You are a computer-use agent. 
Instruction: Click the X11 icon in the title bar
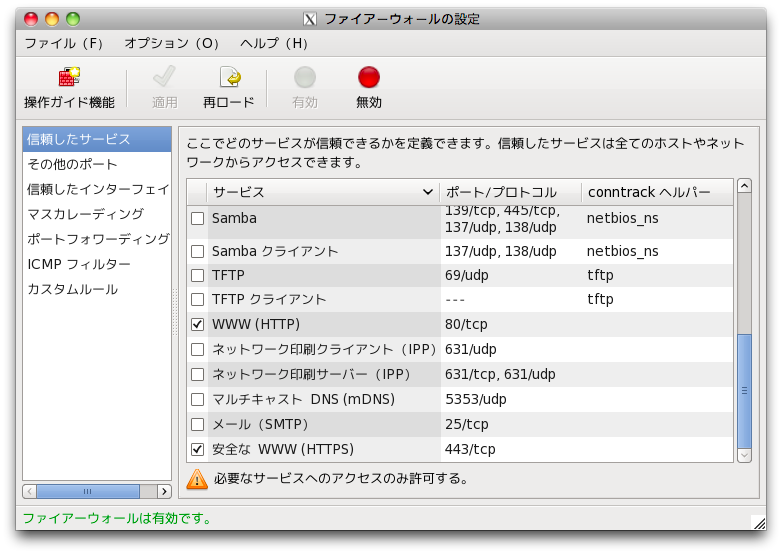(311, 19)
